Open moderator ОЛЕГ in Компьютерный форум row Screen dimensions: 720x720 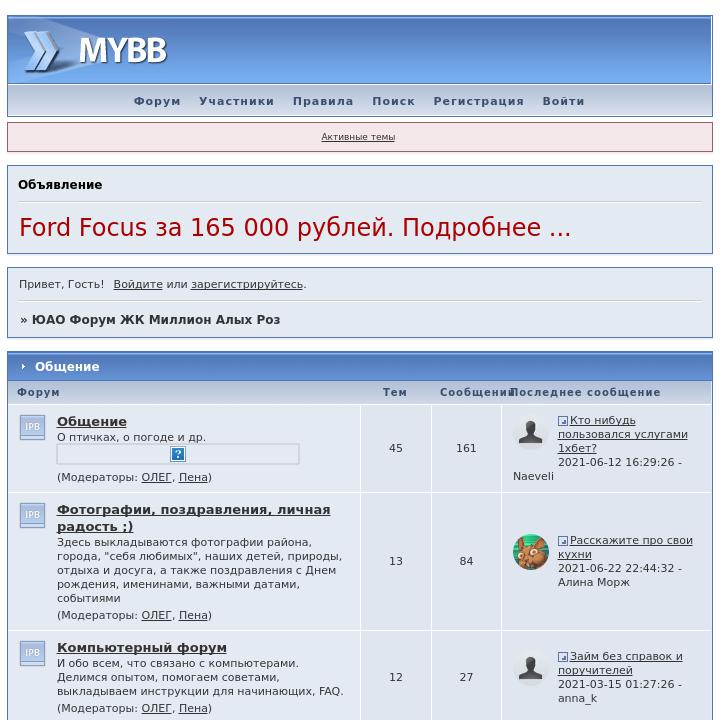tap(156, 709)
